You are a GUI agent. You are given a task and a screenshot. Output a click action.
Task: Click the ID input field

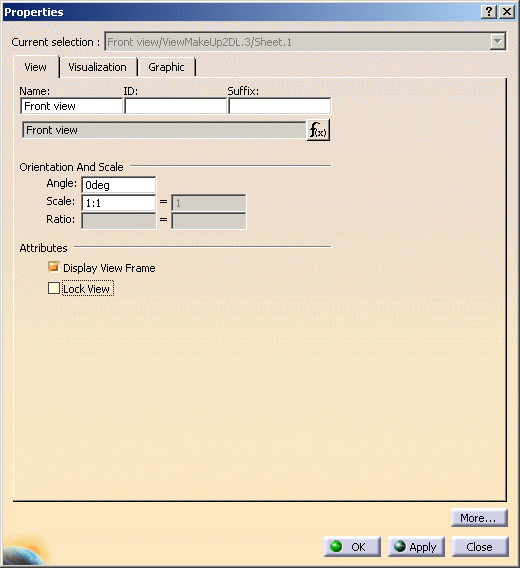175,106
